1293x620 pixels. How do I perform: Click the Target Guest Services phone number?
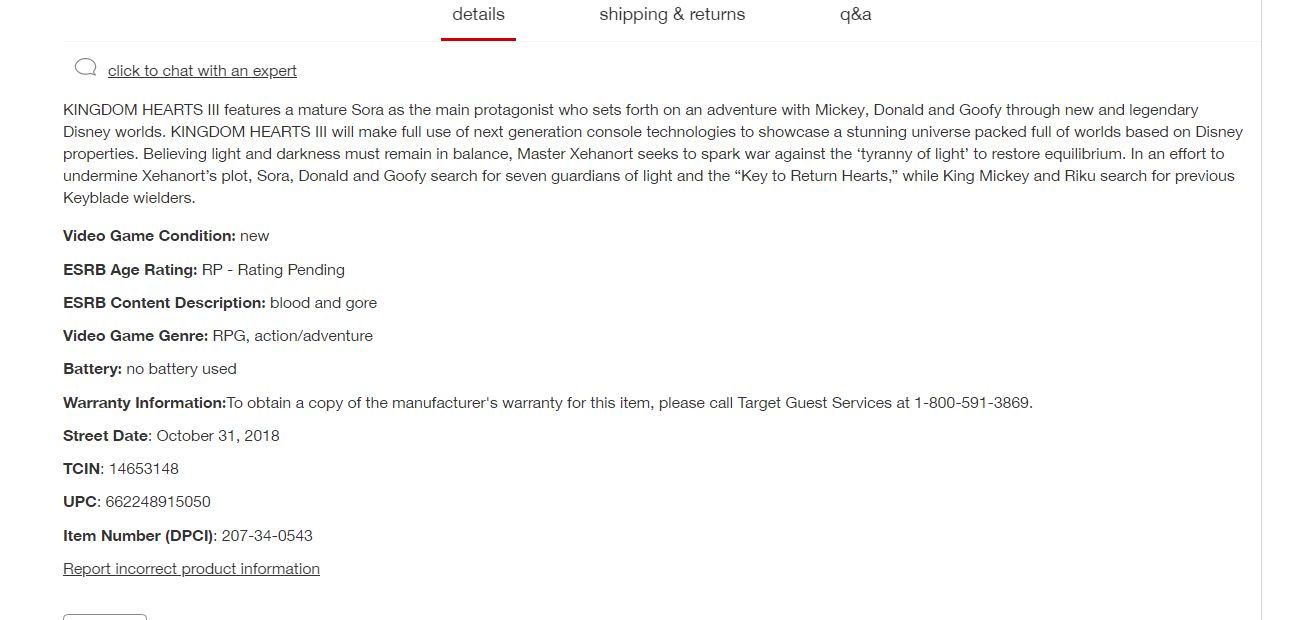click(x=971, y=403)
